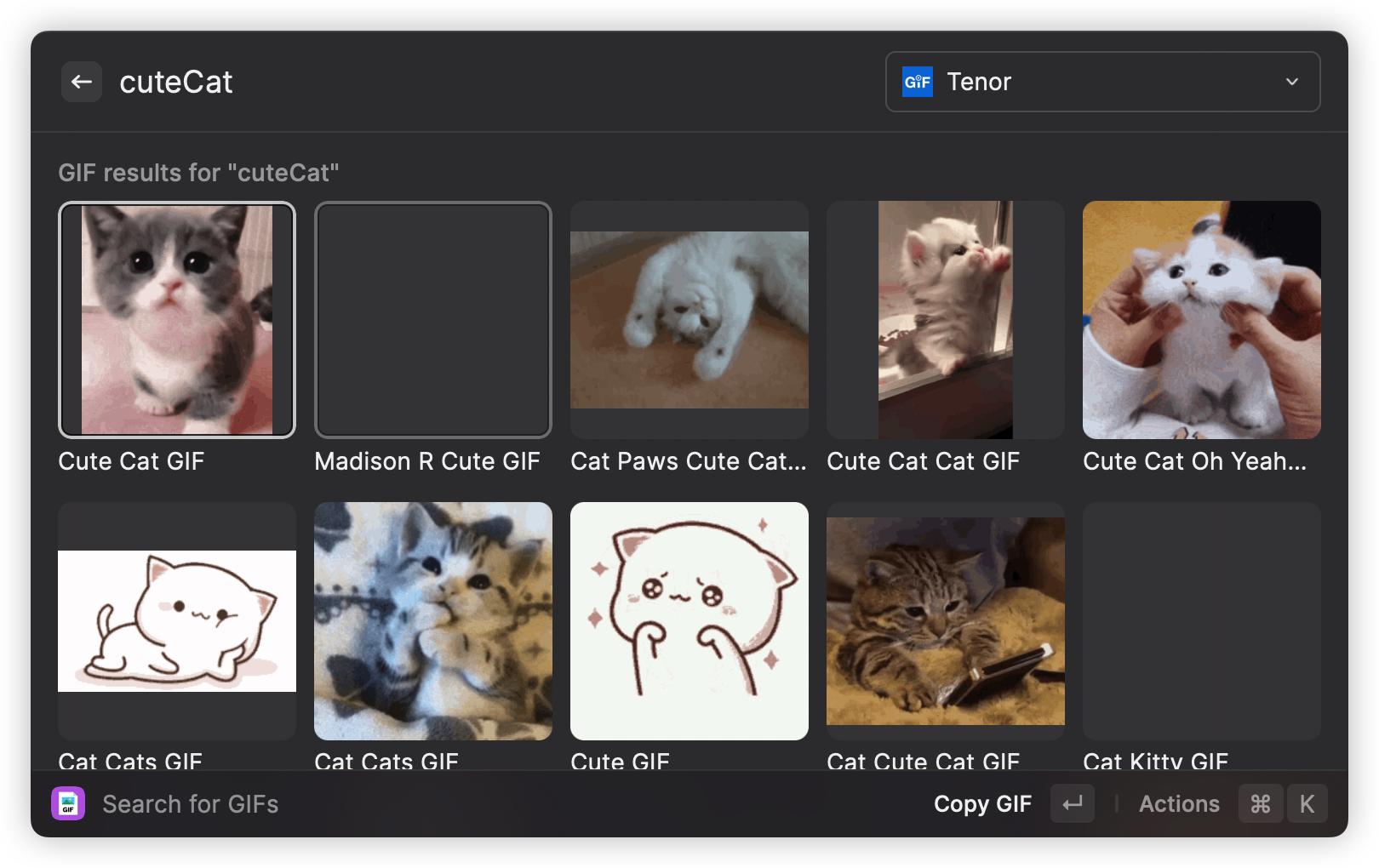Select the blank Cat Kitty GIF thumbnail
Viewport: 1379px width, 868px height.
tap(1202, 621)
